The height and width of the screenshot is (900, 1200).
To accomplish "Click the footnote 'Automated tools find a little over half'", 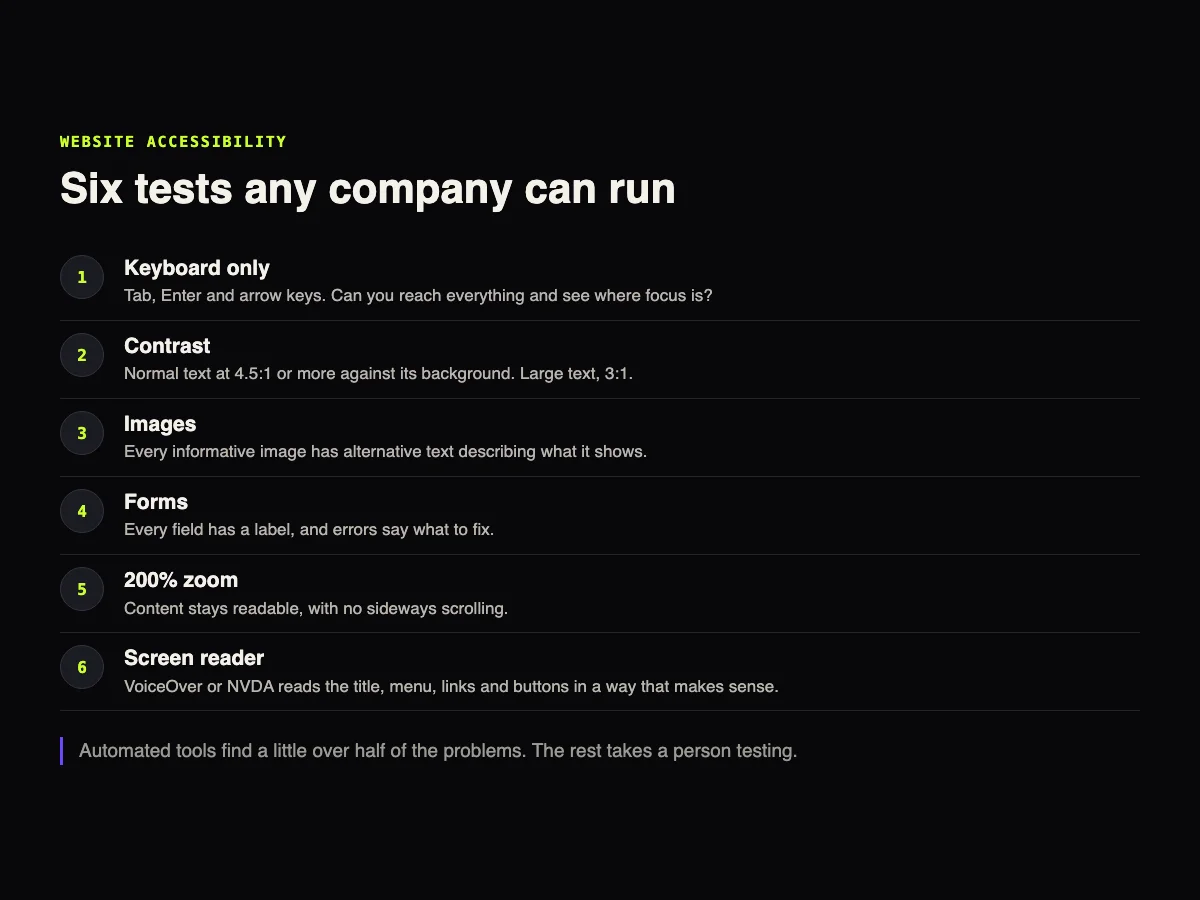I will [438, 751].
